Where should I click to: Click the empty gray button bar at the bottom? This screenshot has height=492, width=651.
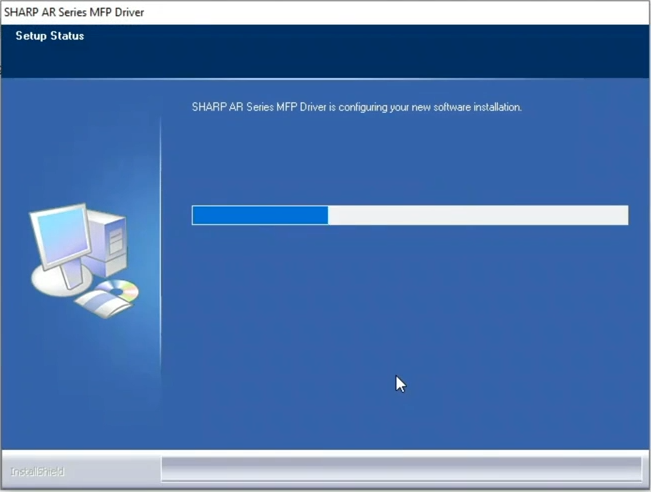point(400,469)
